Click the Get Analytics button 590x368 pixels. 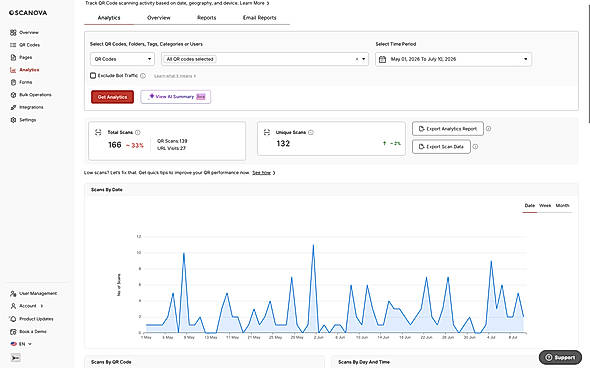point(113,97)
